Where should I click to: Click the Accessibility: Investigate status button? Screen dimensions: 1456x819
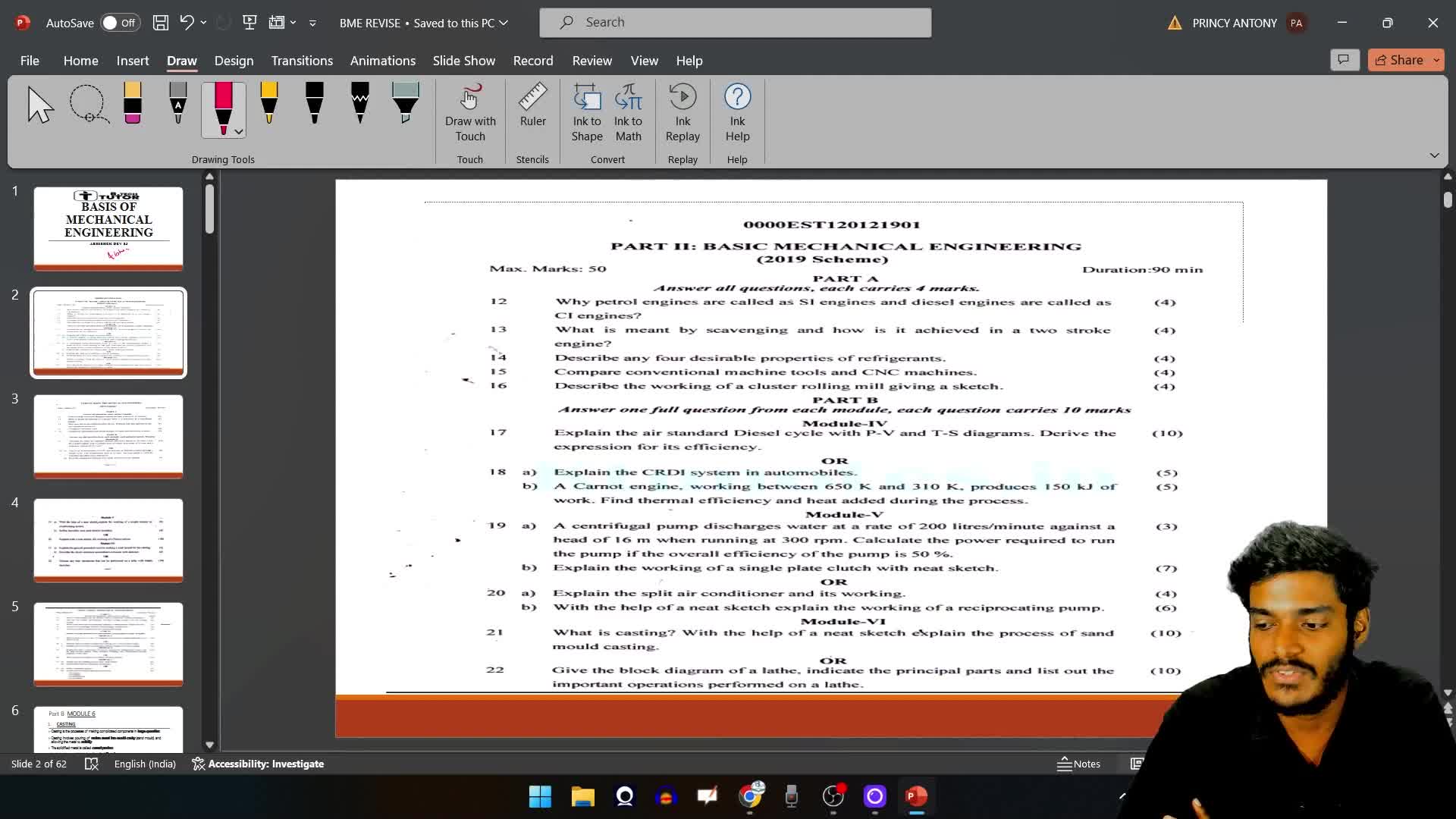(x=258, y=764)
